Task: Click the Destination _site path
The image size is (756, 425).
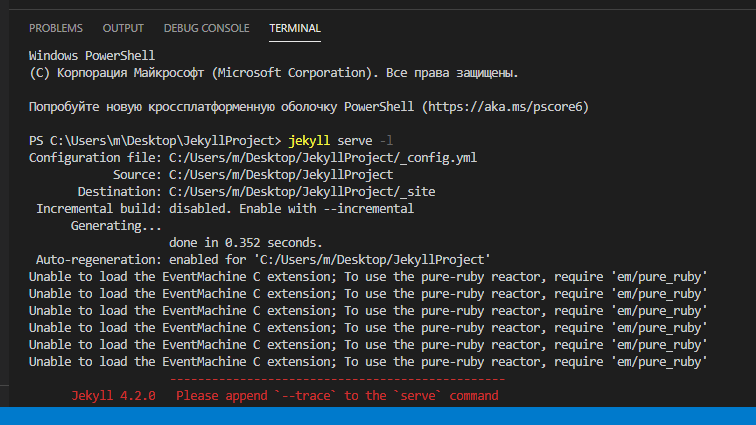Action: (x=301, y=192)
